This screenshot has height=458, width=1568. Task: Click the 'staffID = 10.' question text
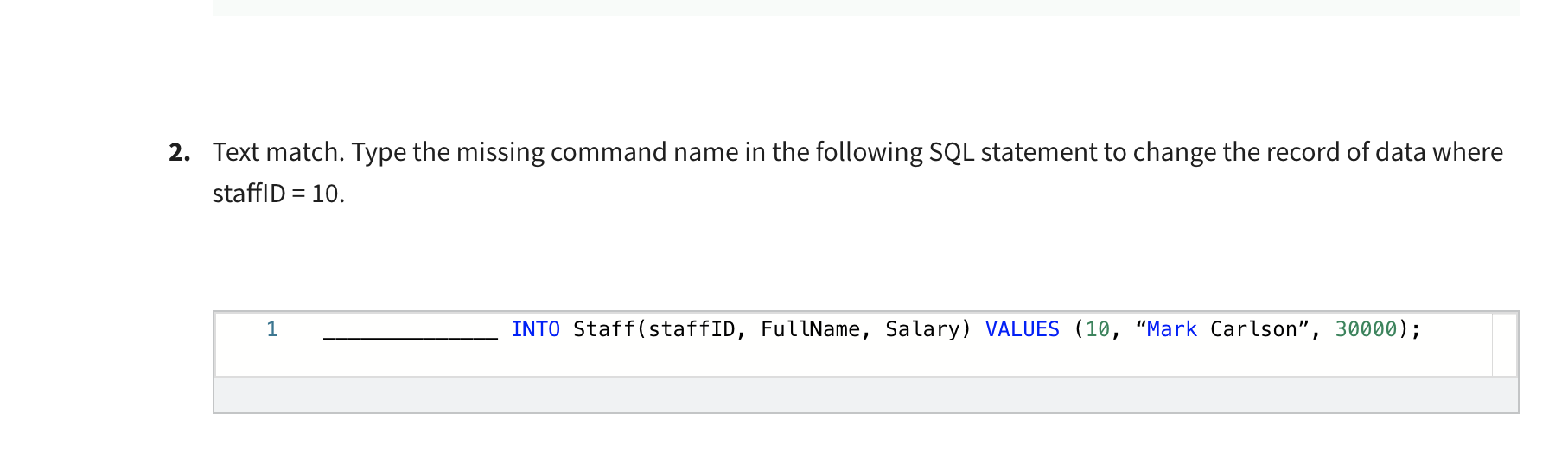tap(278, 194)
